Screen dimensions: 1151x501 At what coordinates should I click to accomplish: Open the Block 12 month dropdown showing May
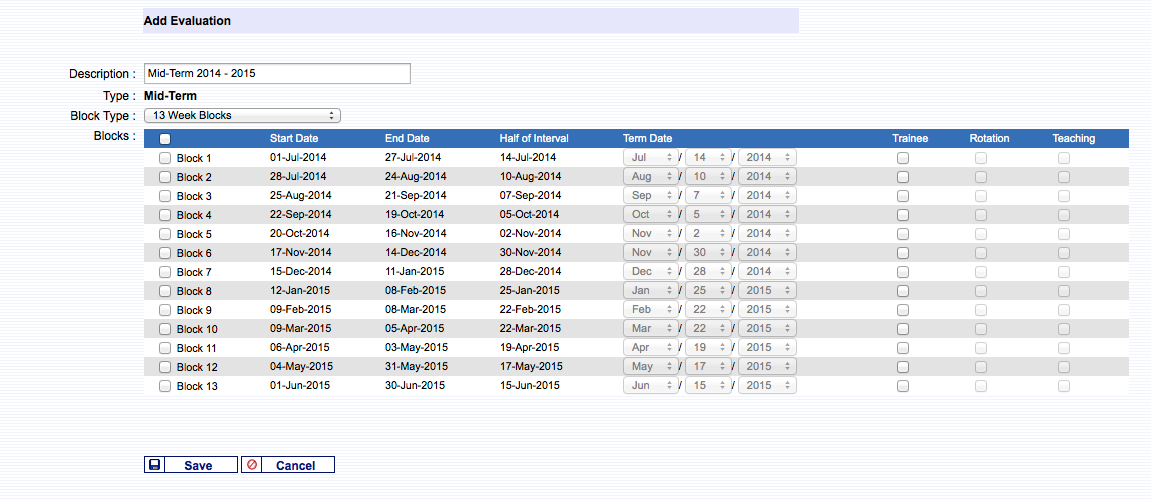coord(649,367)
